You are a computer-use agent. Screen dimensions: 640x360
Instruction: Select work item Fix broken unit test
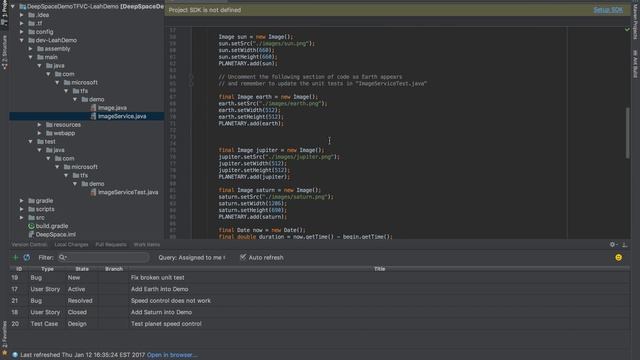(x=320, y=278)
